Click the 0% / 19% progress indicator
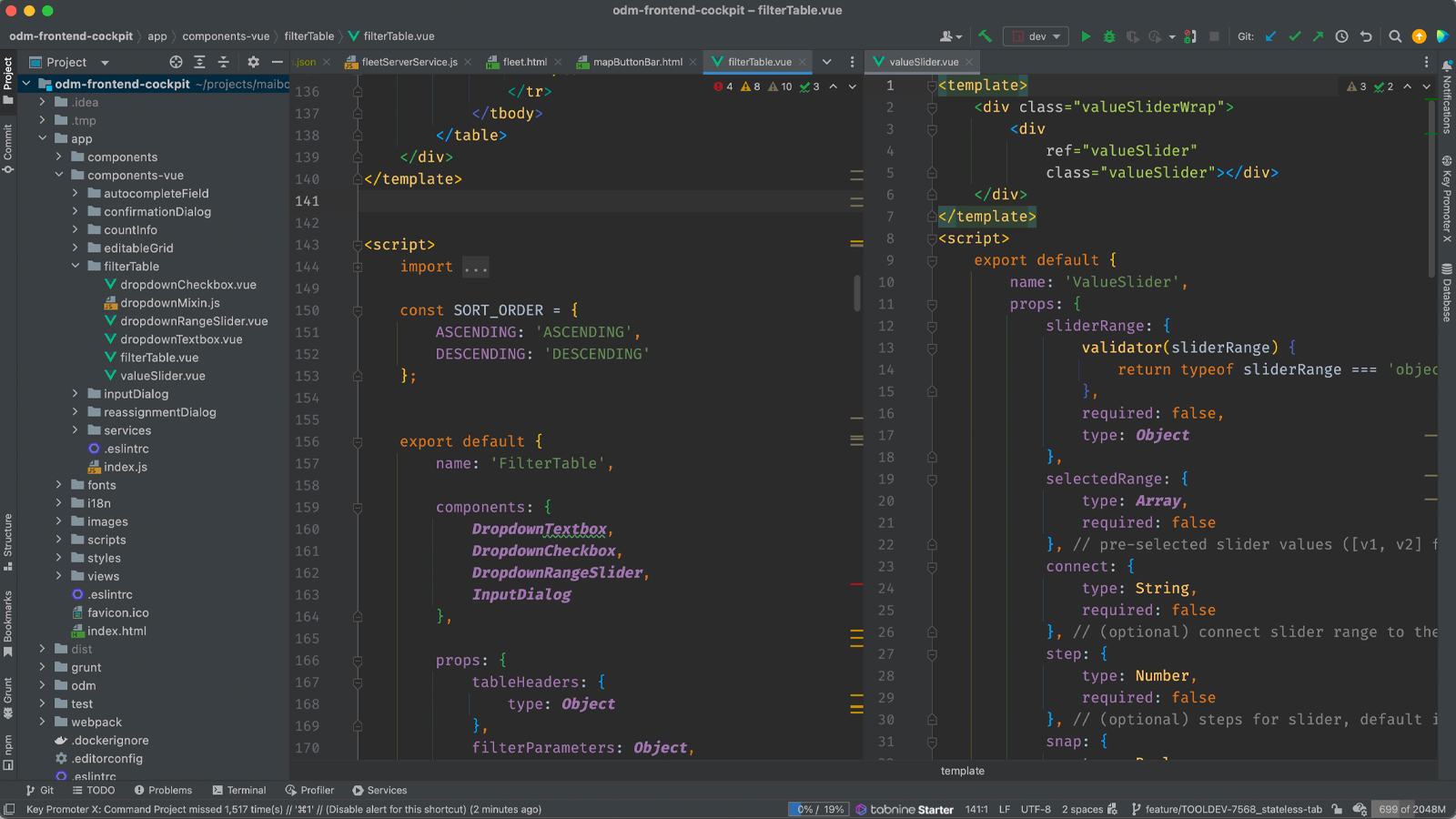This screenshot has height=819, width=1456. (817, 809)
